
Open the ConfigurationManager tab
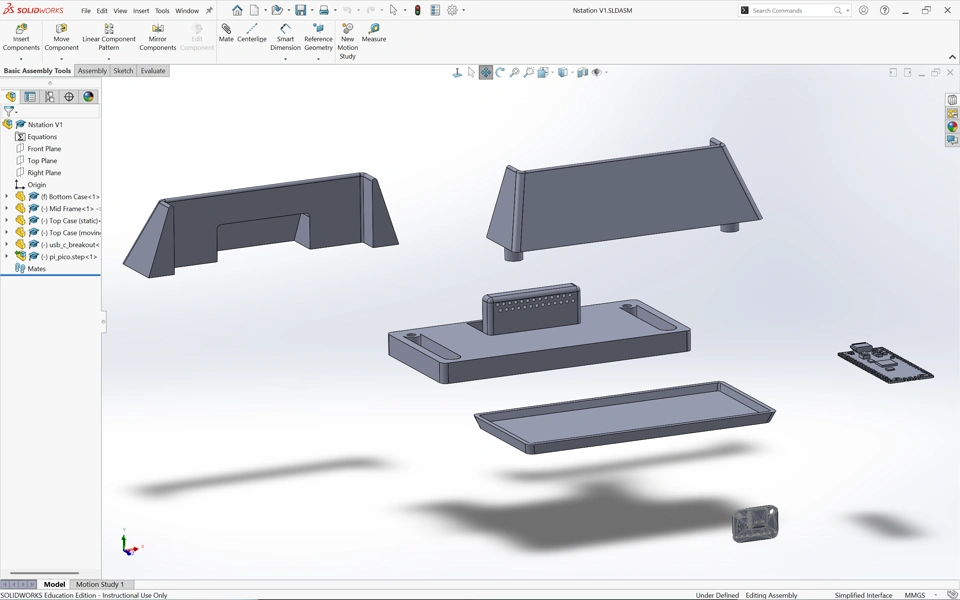click(50, 97)
